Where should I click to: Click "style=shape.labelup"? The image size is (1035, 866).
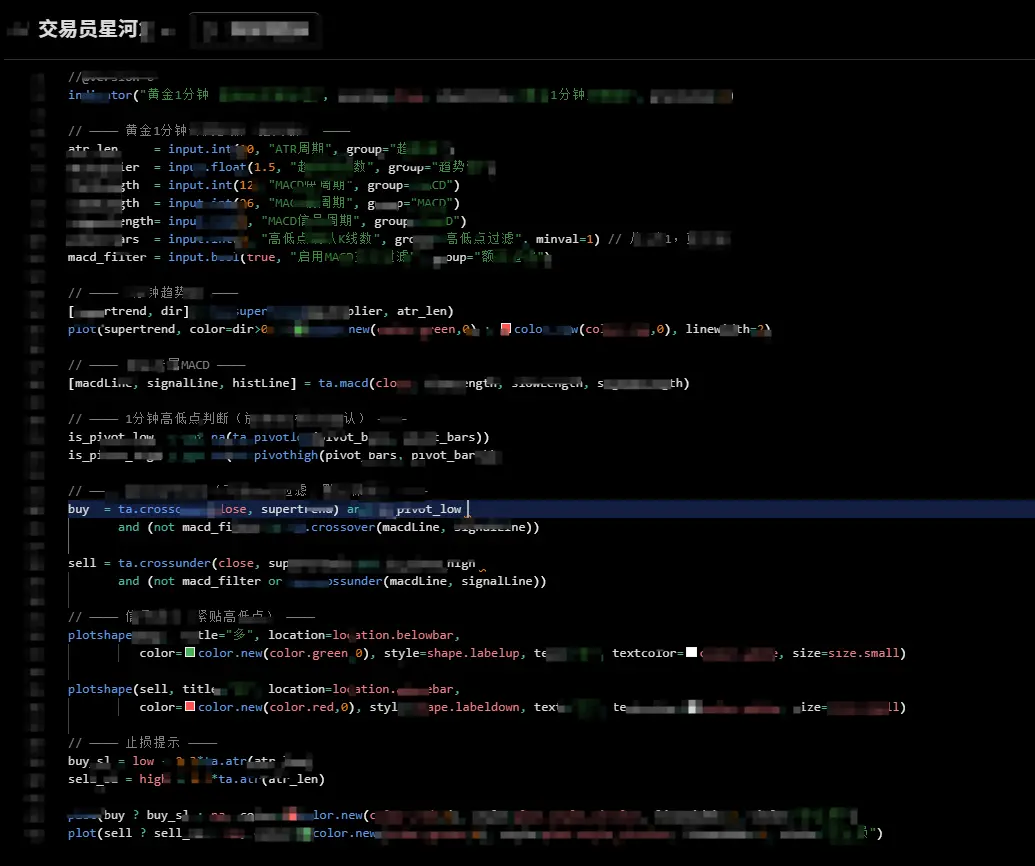point(451,653)
